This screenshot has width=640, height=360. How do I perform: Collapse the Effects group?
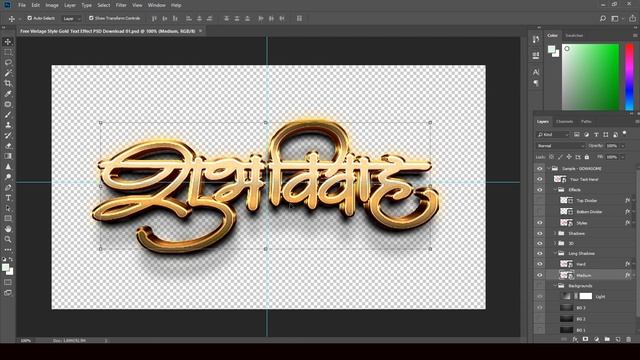point(555,190)
